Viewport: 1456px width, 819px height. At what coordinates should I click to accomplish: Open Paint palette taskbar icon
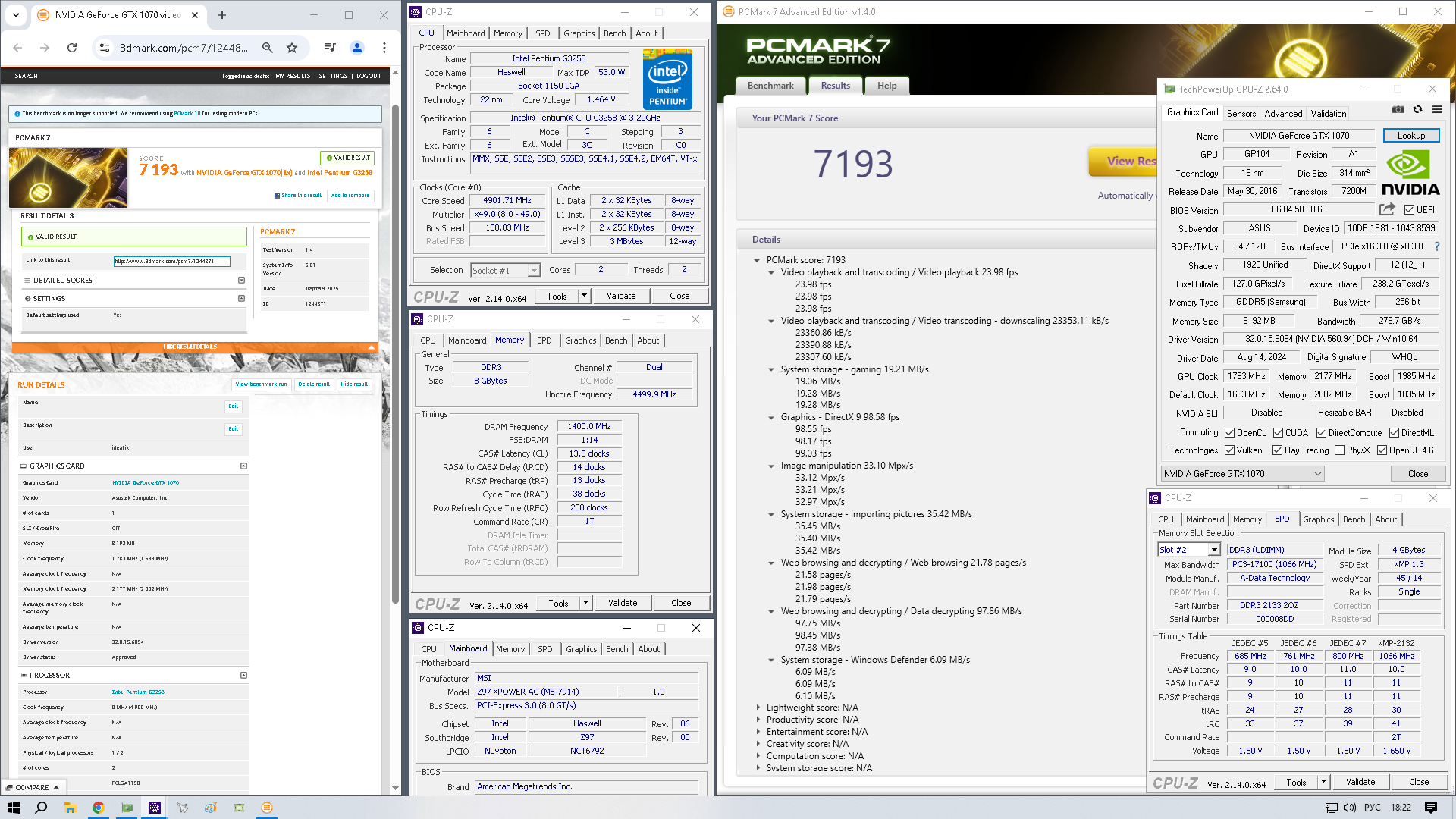[x=211, y=808]
